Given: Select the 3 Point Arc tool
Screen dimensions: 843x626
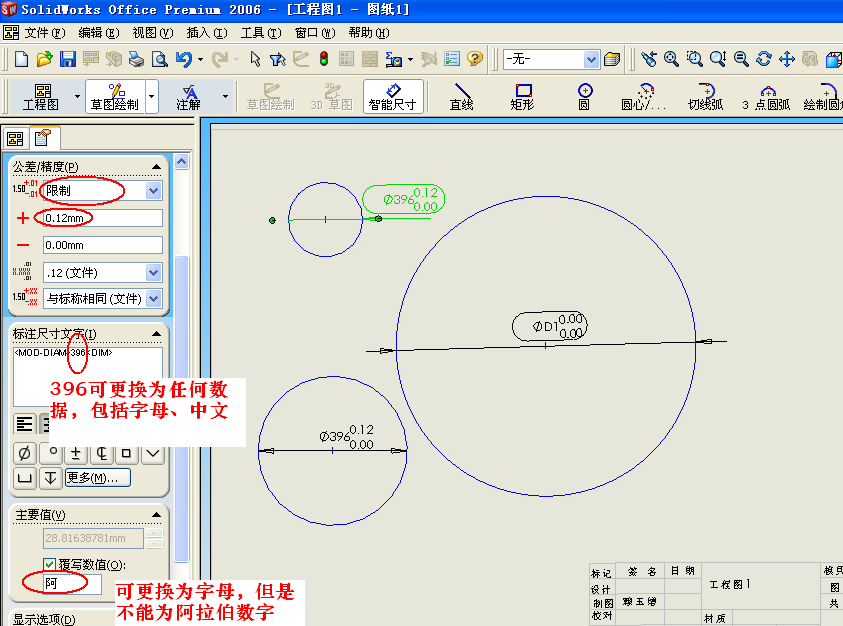Looking at the screenshot, I should pyautogui.click(x=766, y=97).
